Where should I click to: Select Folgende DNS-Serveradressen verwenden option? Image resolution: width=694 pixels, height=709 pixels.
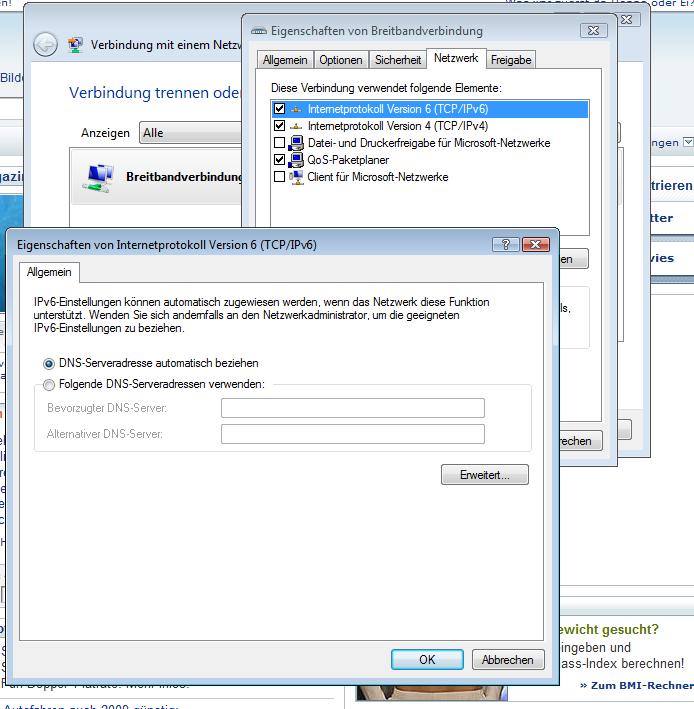49,385
